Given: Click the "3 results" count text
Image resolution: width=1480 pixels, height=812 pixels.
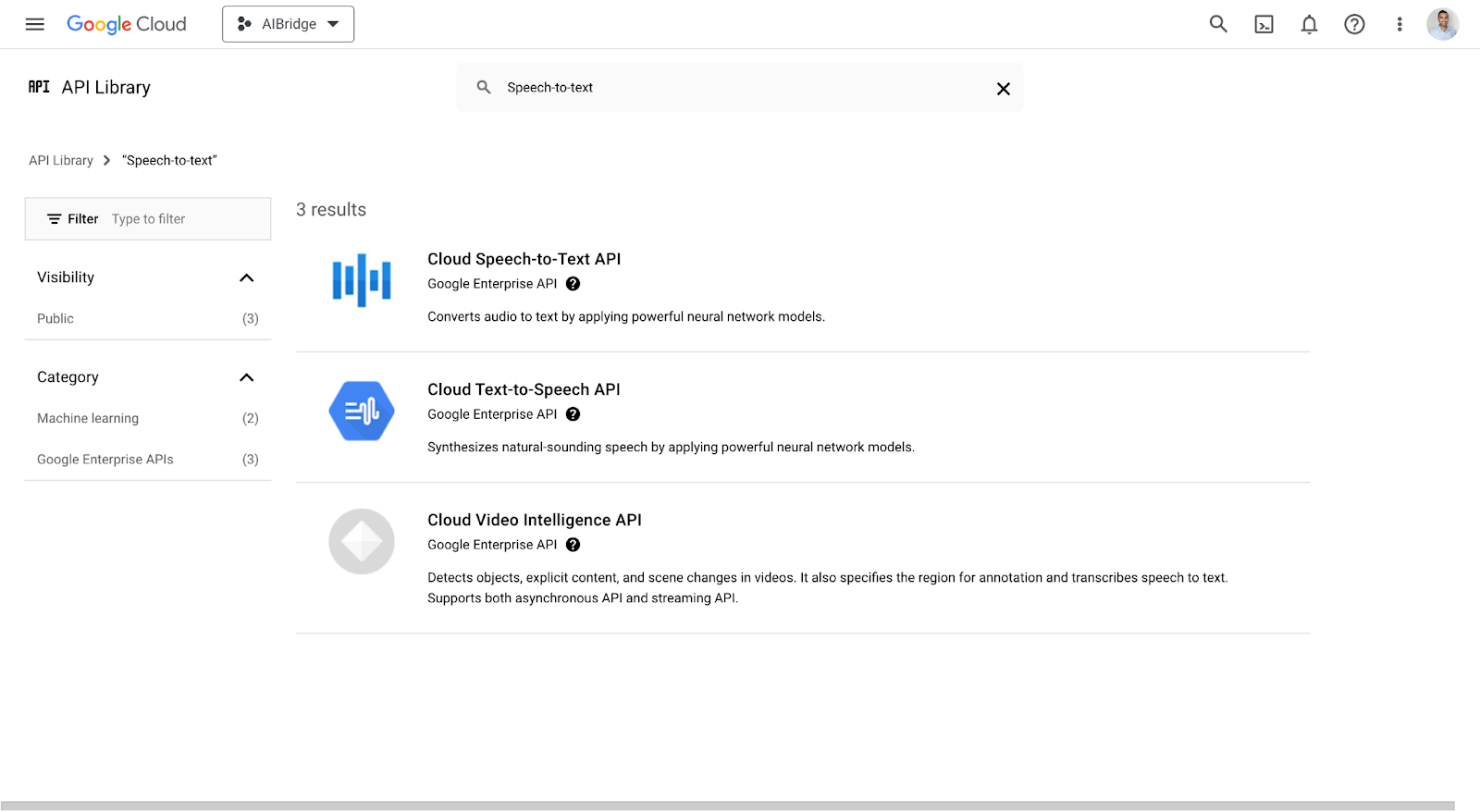Looking at the screenshot, I should click(x=331, y=210).
